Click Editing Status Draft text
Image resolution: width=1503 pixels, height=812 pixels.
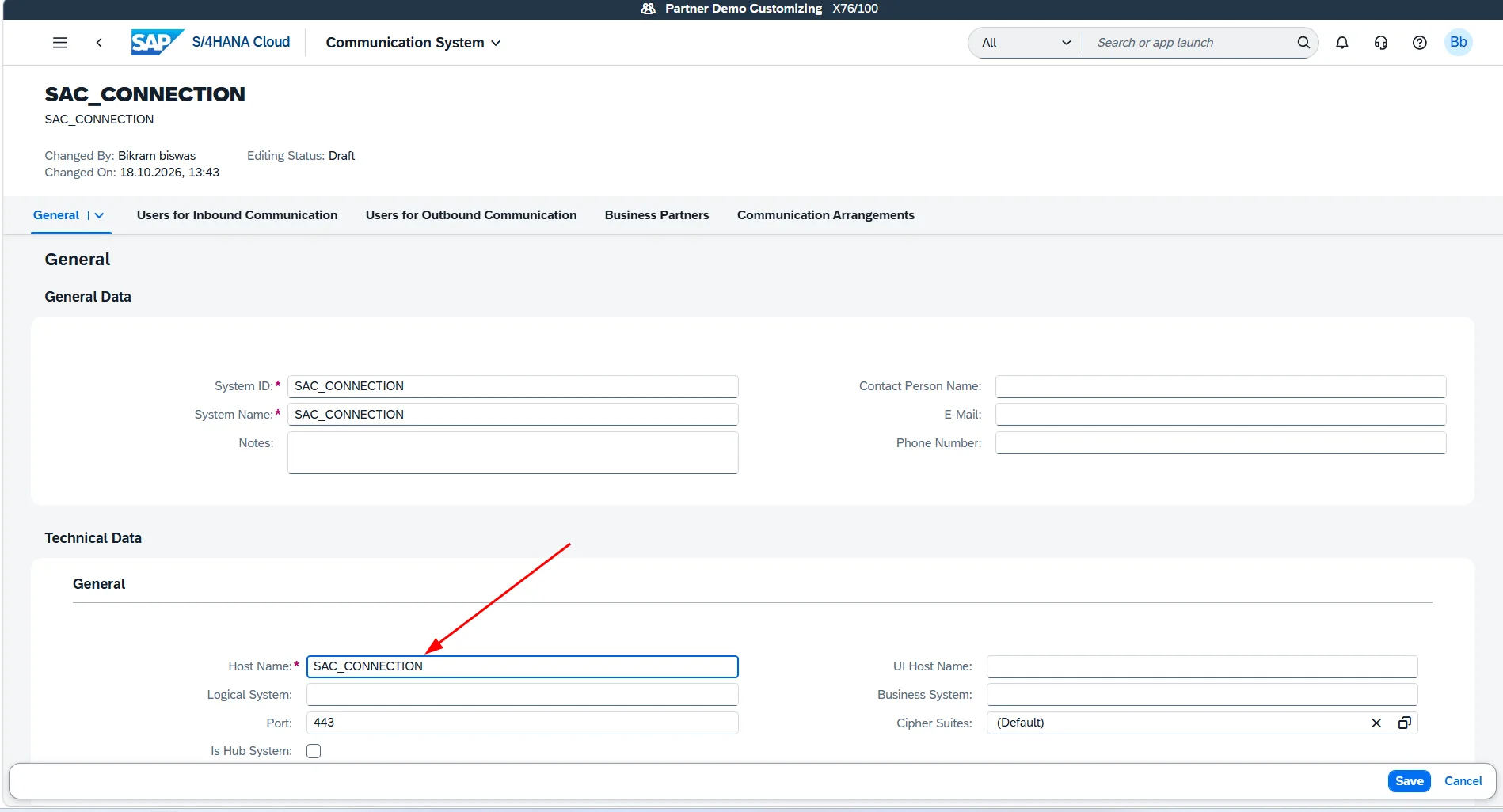[301, 156]
